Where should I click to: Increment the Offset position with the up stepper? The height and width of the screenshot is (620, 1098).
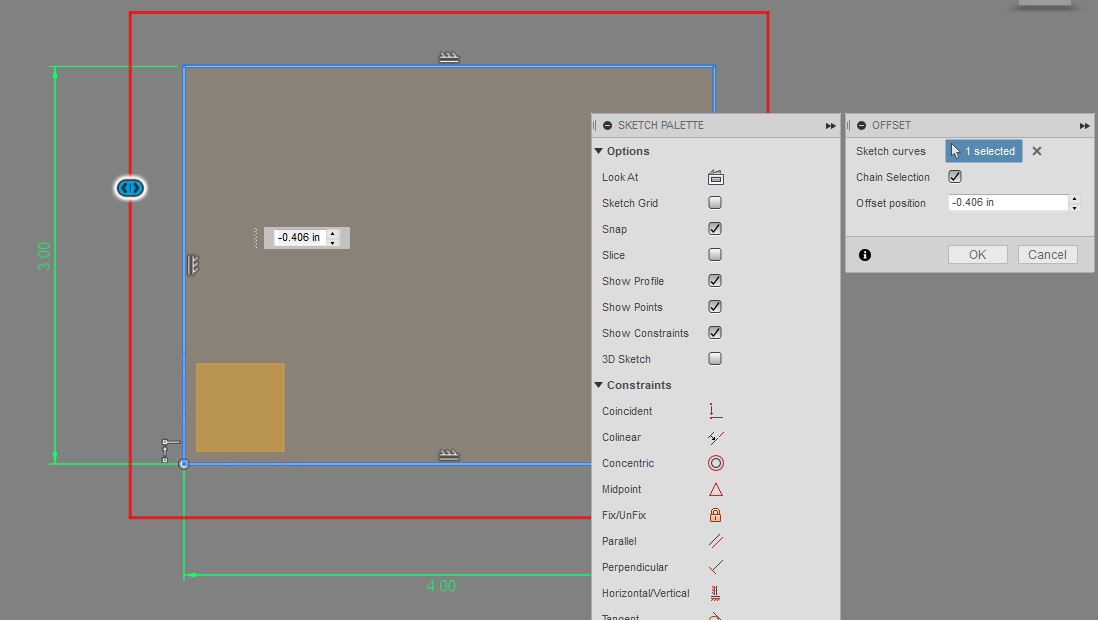1074,198
